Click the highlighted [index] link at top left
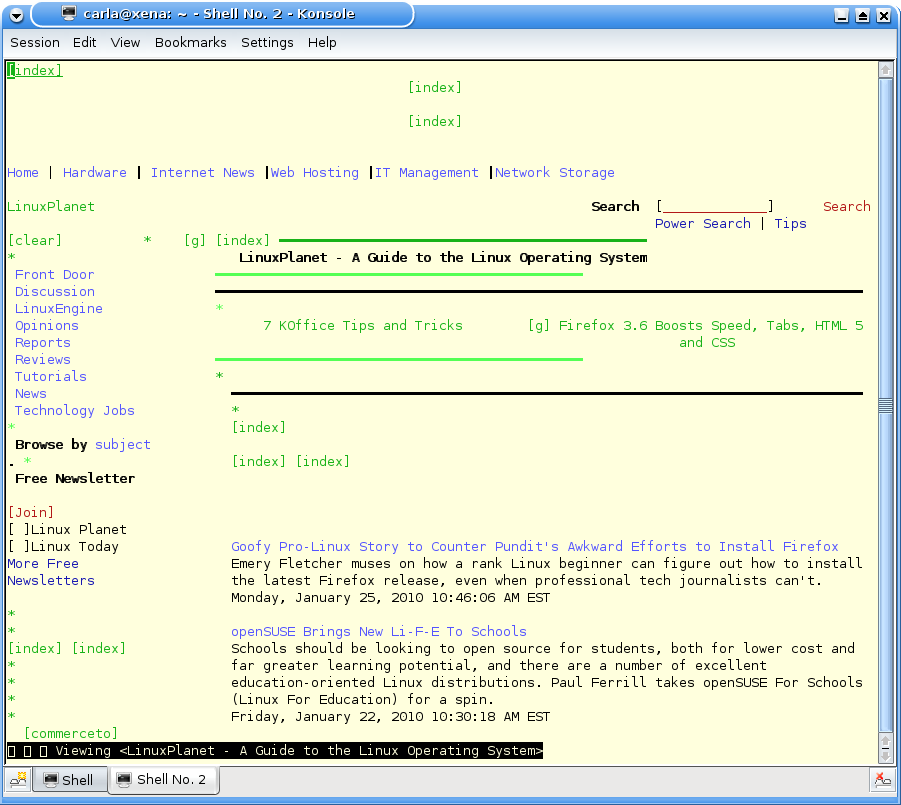The image size is (901, 805). point(34,70)
